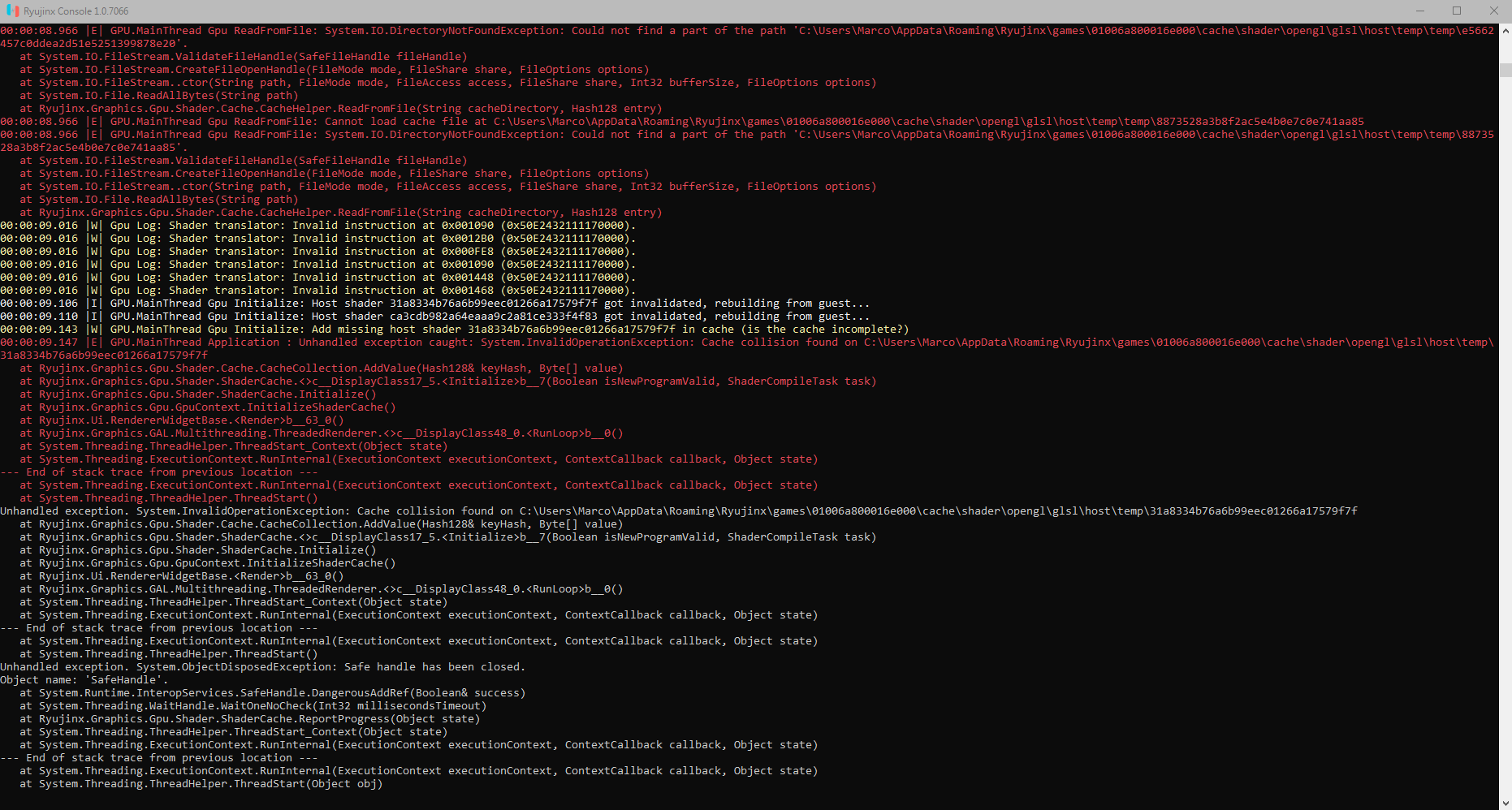Click the 'Host shader ca3cdb982a64eaaa9c2a81ce333f4f83 got invalidated' line
Screen dimensions: 1512x810
435,317
